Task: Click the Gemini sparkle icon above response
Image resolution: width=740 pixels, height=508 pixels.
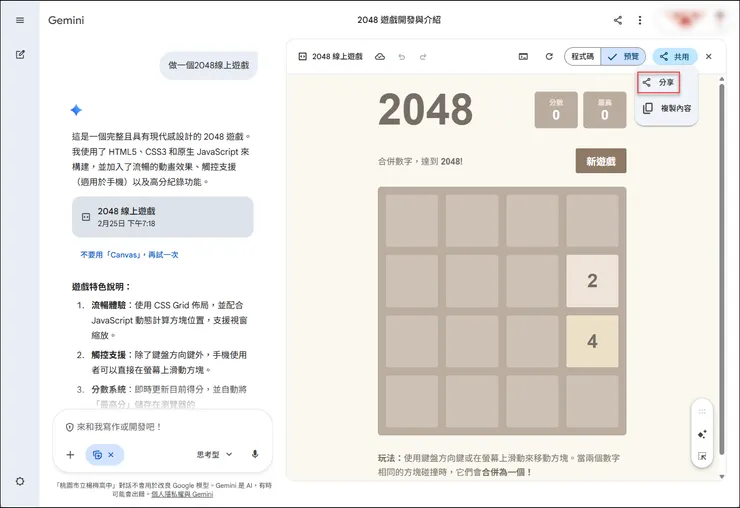Action: tap(76, 110)
